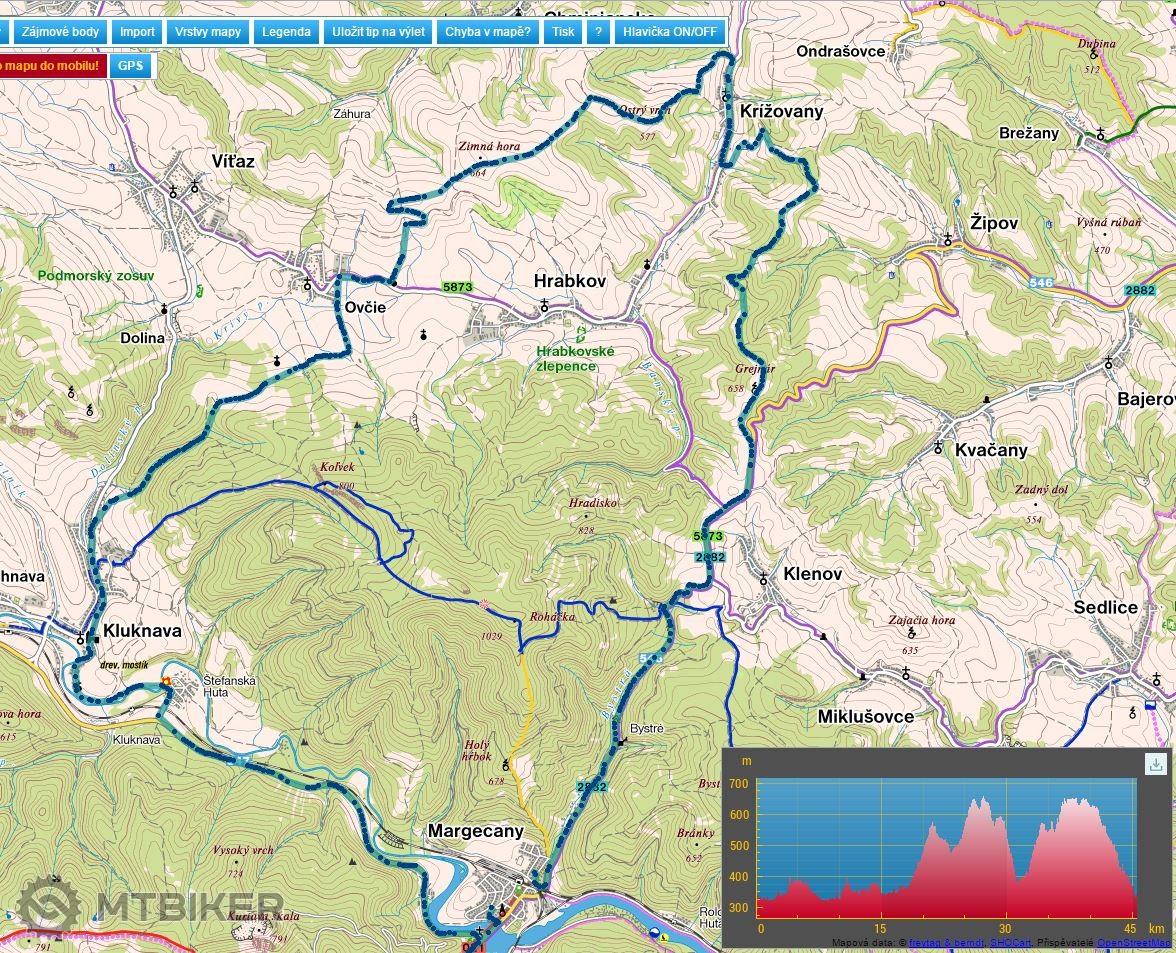The height and width of the screenshot is (953, 1176).
Task: Open the Vrstvy mapy layers menu
Action: (x=208, y=31)
